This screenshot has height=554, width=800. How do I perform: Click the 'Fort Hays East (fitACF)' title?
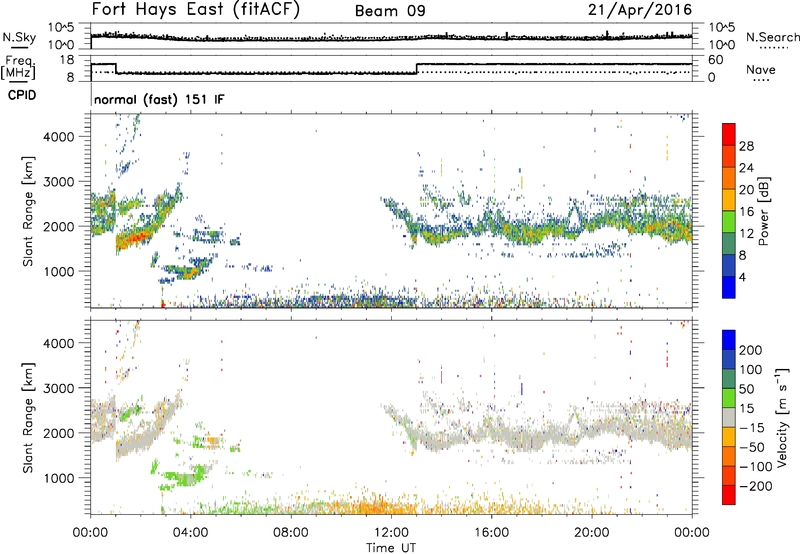[196, 9]
